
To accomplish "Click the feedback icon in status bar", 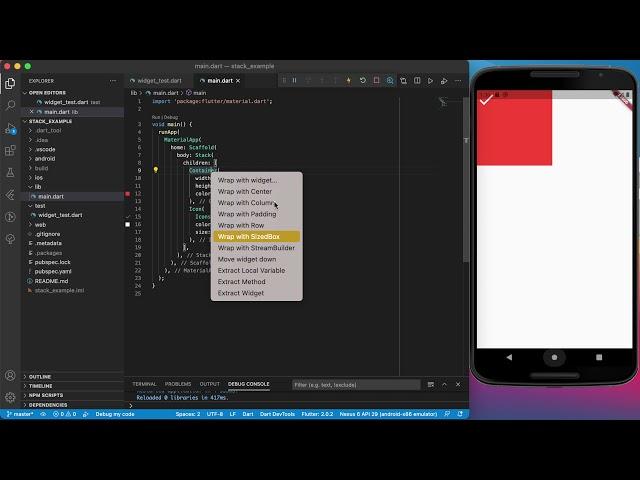I will click(x=447, y=414).
